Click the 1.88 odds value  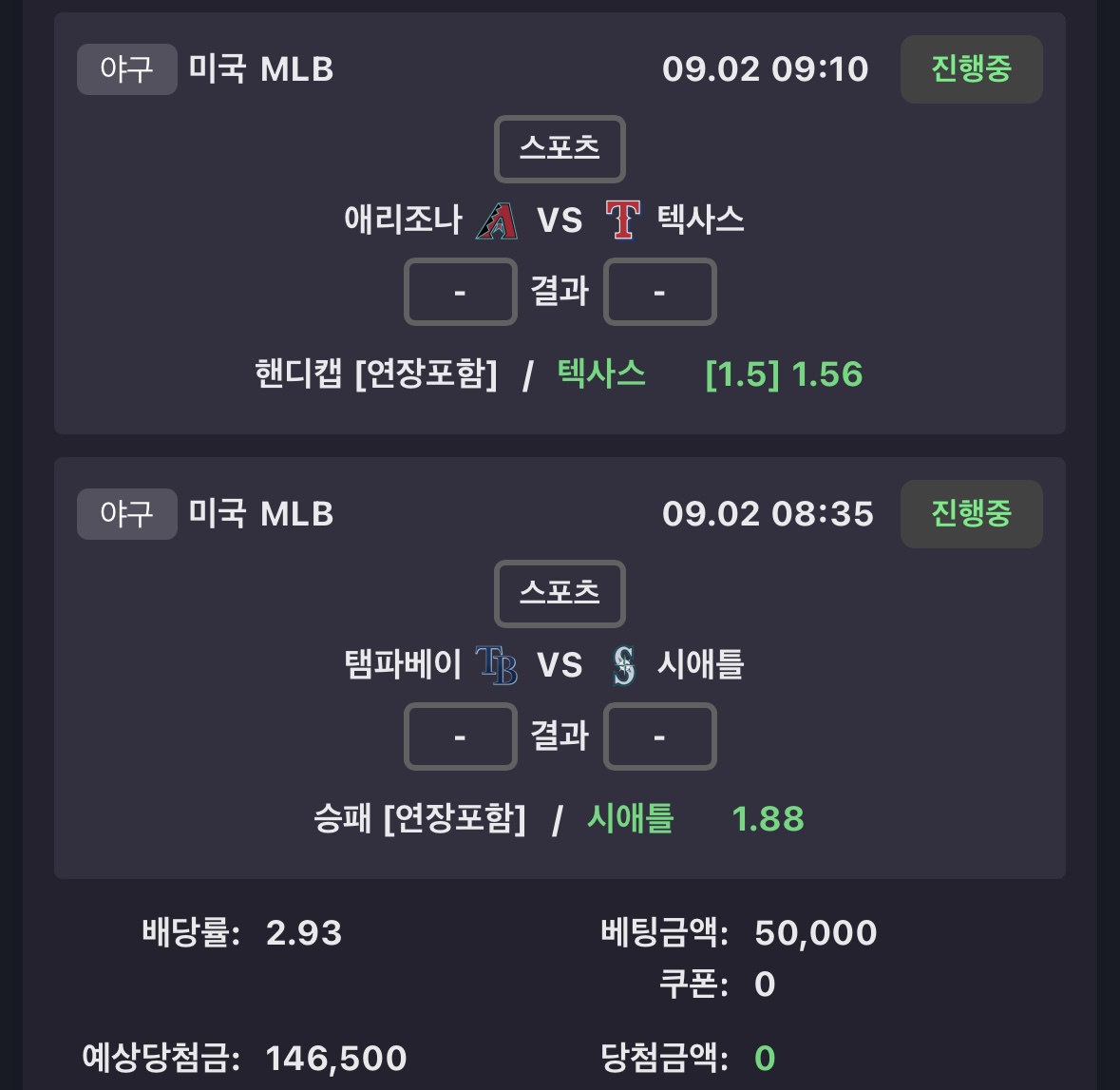(x=769, y=819)
